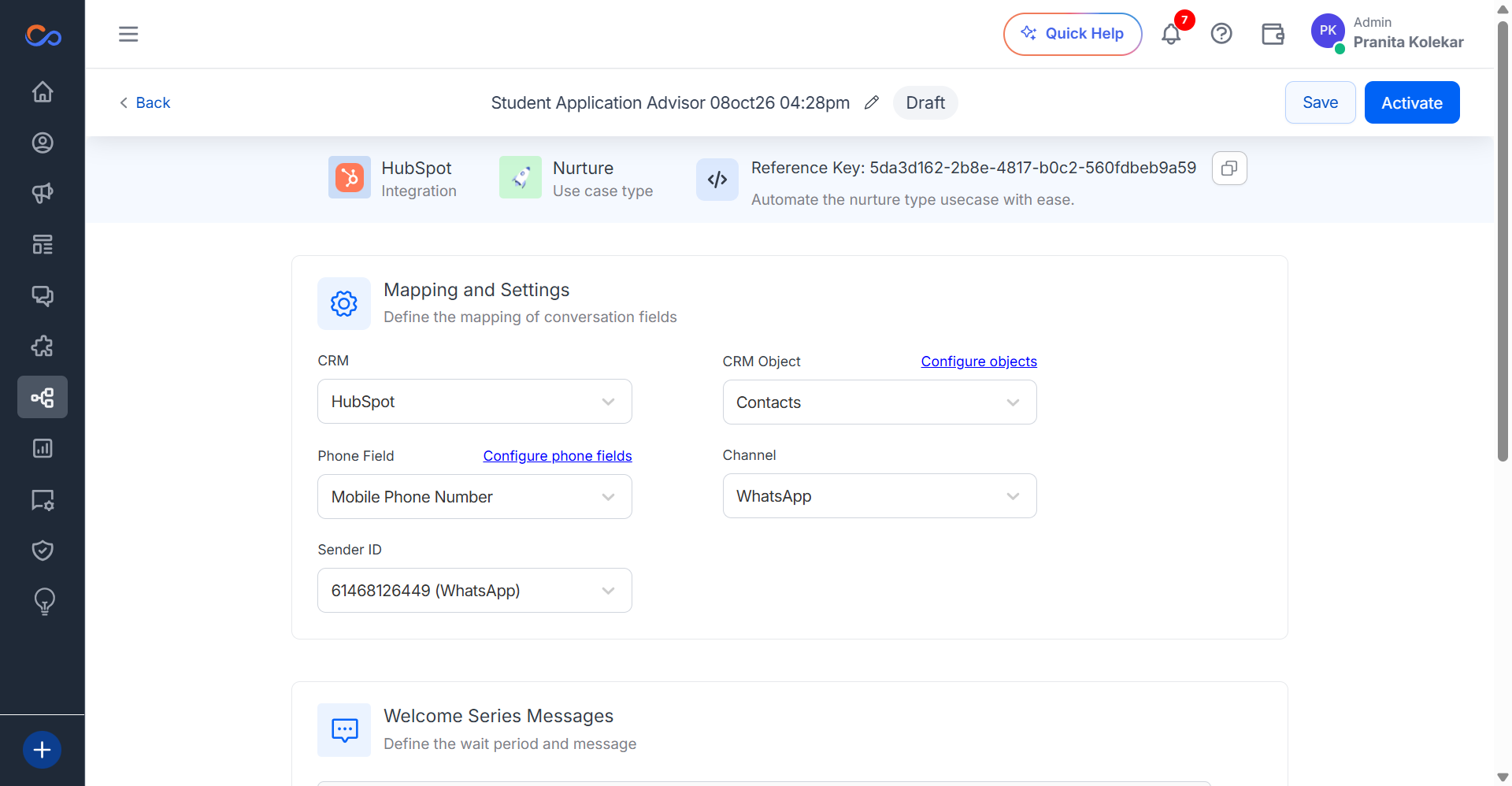Edit workflow name with pencil icon

[x=872, y=103]
